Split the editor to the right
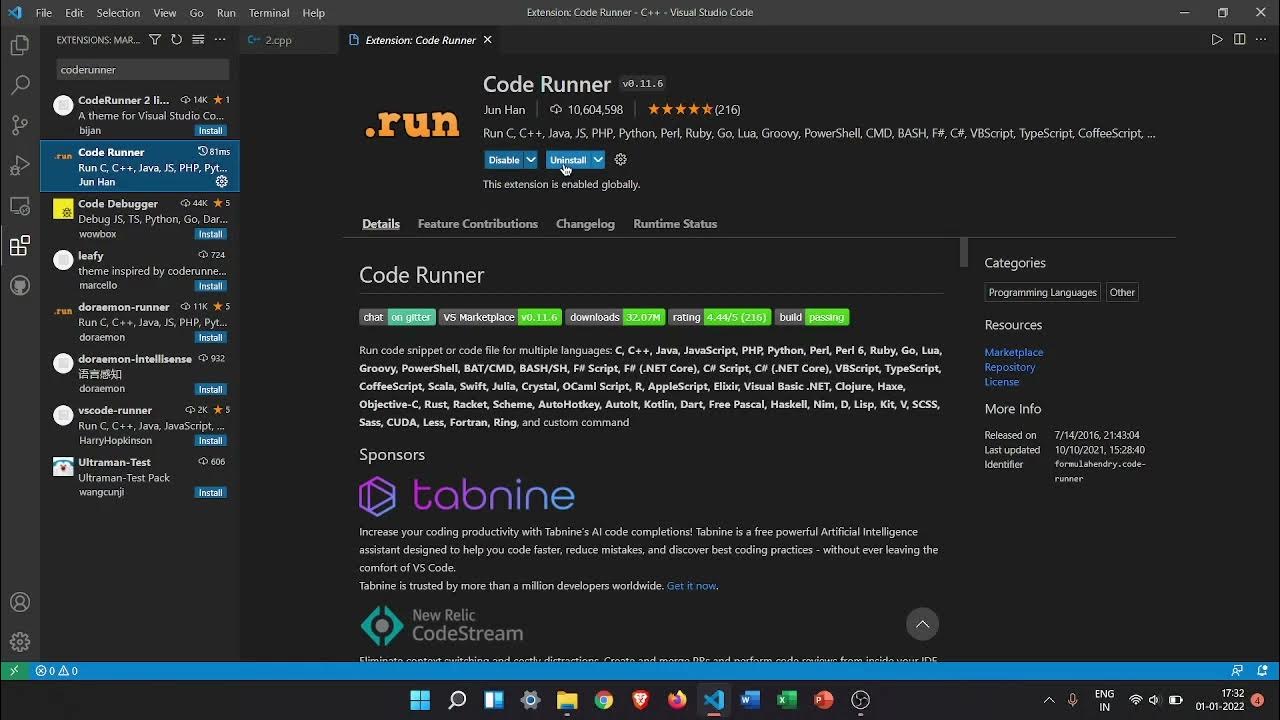This screenshot has width=1280, height=720. tap(1239, 40)
